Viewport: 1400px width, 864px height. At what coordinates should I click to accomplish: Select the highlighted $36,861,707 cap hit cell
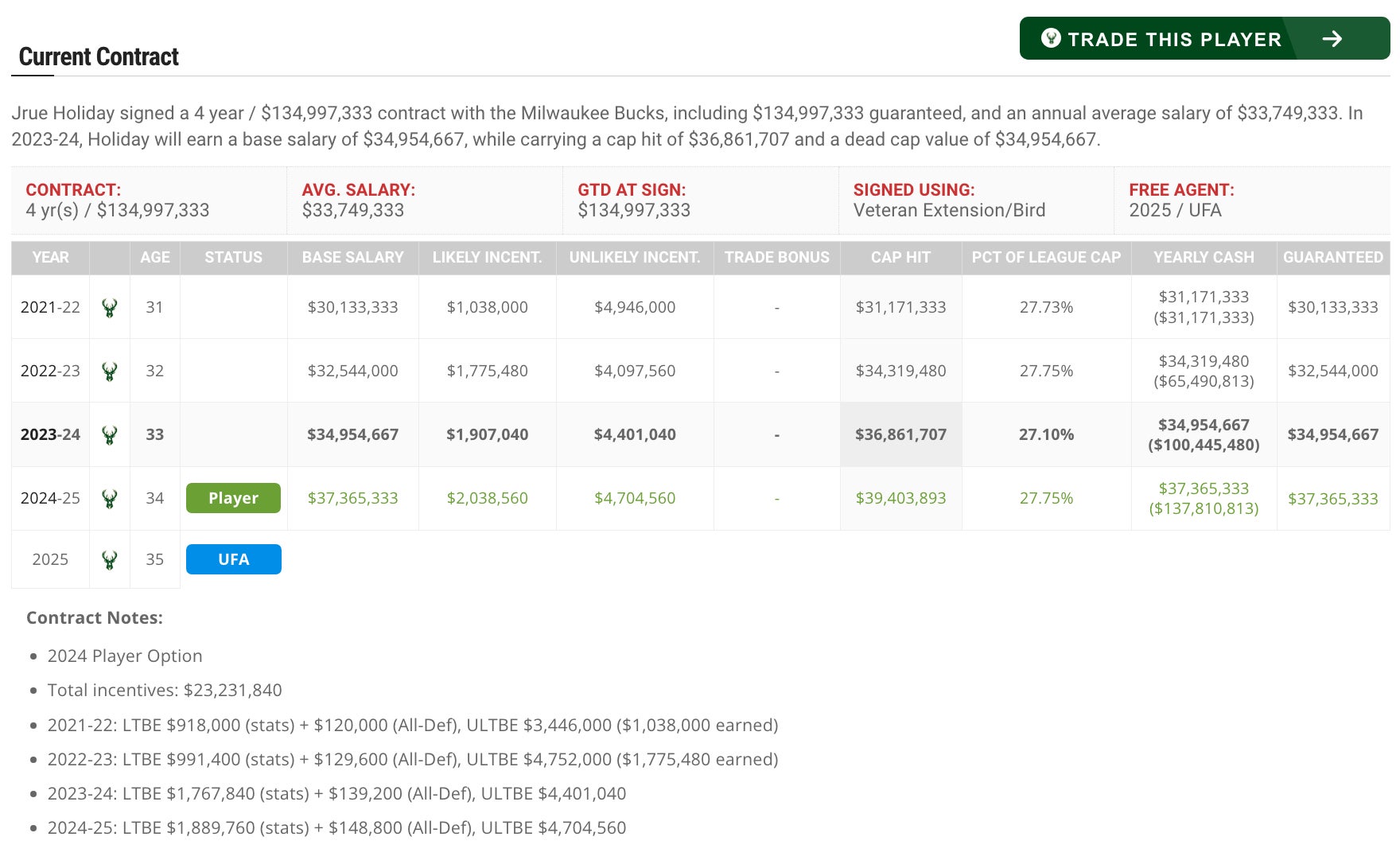tap(900, 434)
